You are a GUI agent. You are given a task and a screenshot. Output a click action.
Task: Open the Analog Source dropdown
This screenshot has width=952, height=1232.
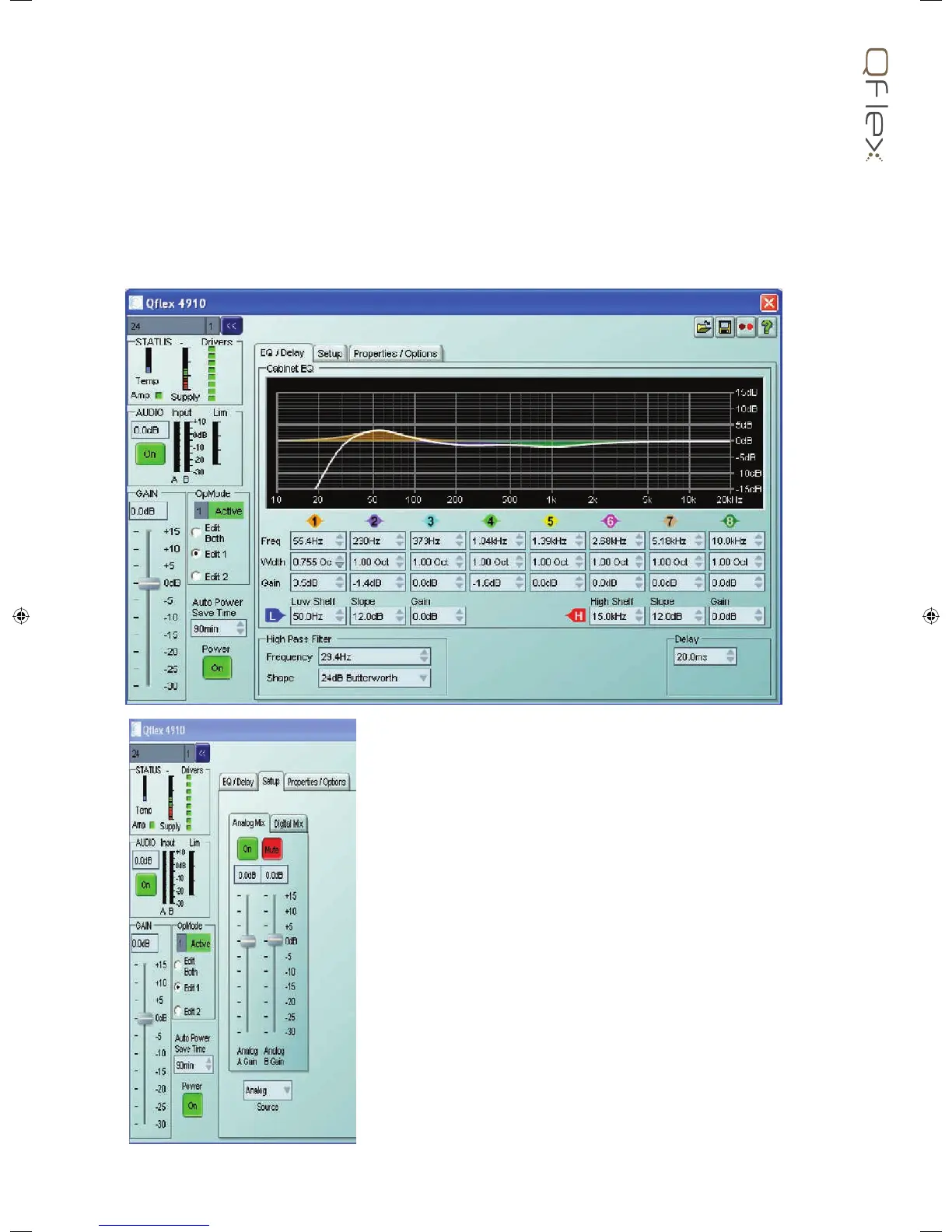pos(268,1090)
